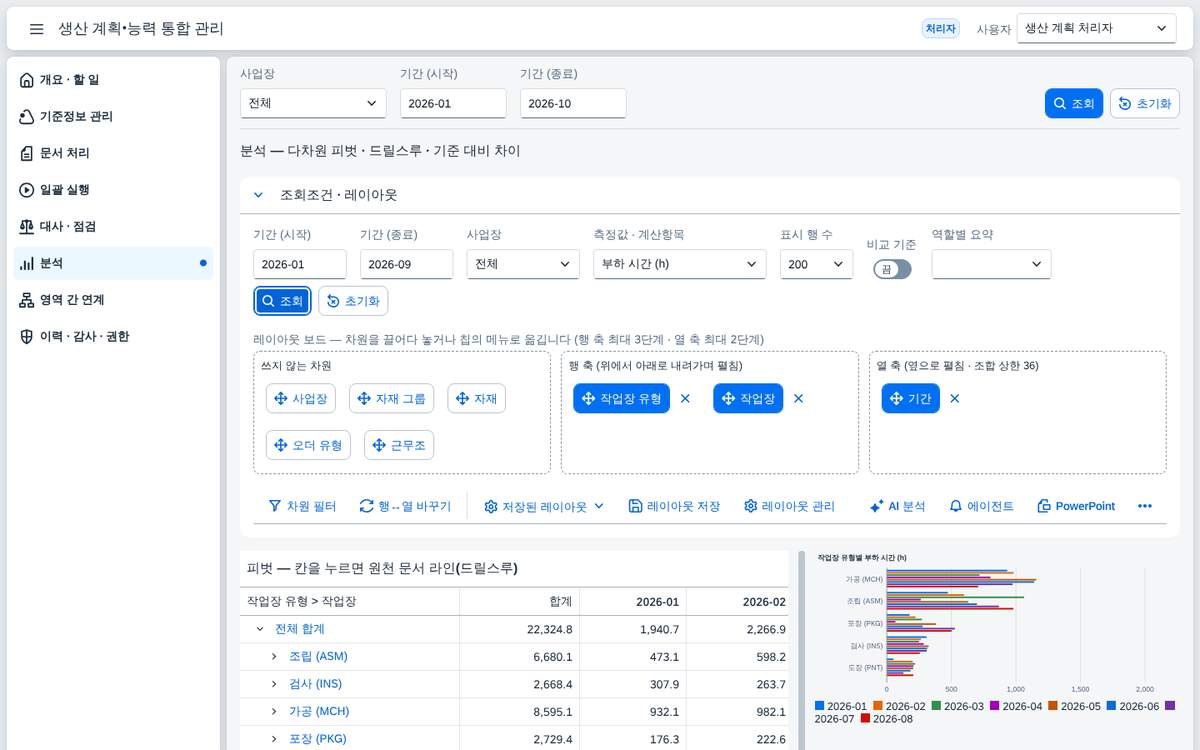
Task: Click 2026-01 blue legend swatch
Action: pos(820,706)
